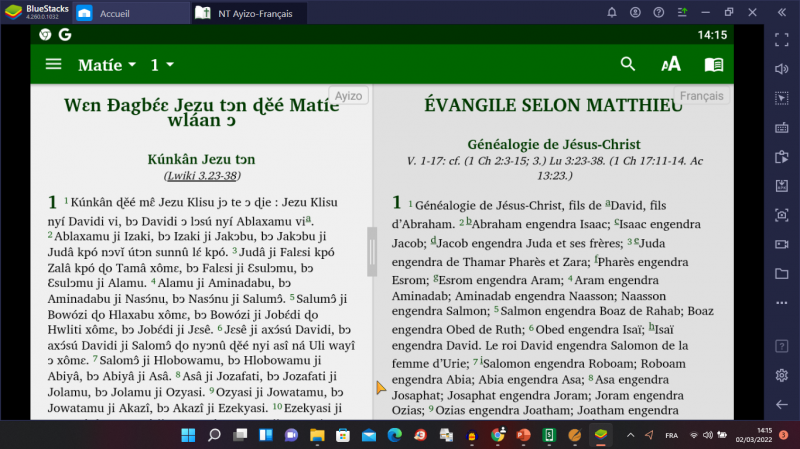Toggle BlueStacks fullscreen mode

(782, 40)
